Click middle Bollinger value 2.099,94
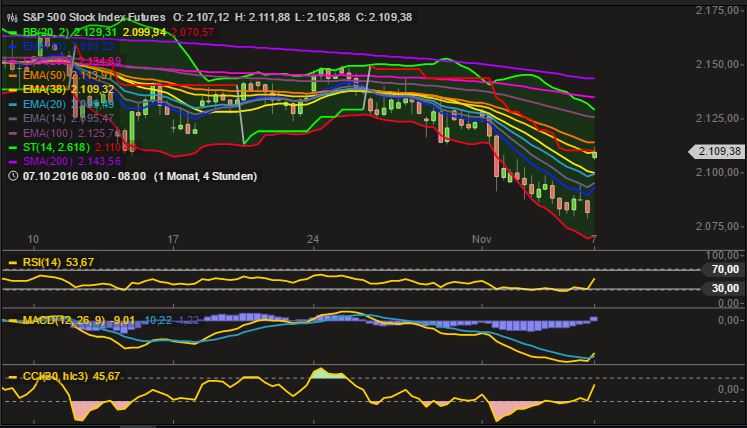Viewport: 747px width, 428px height. point(144,32)
